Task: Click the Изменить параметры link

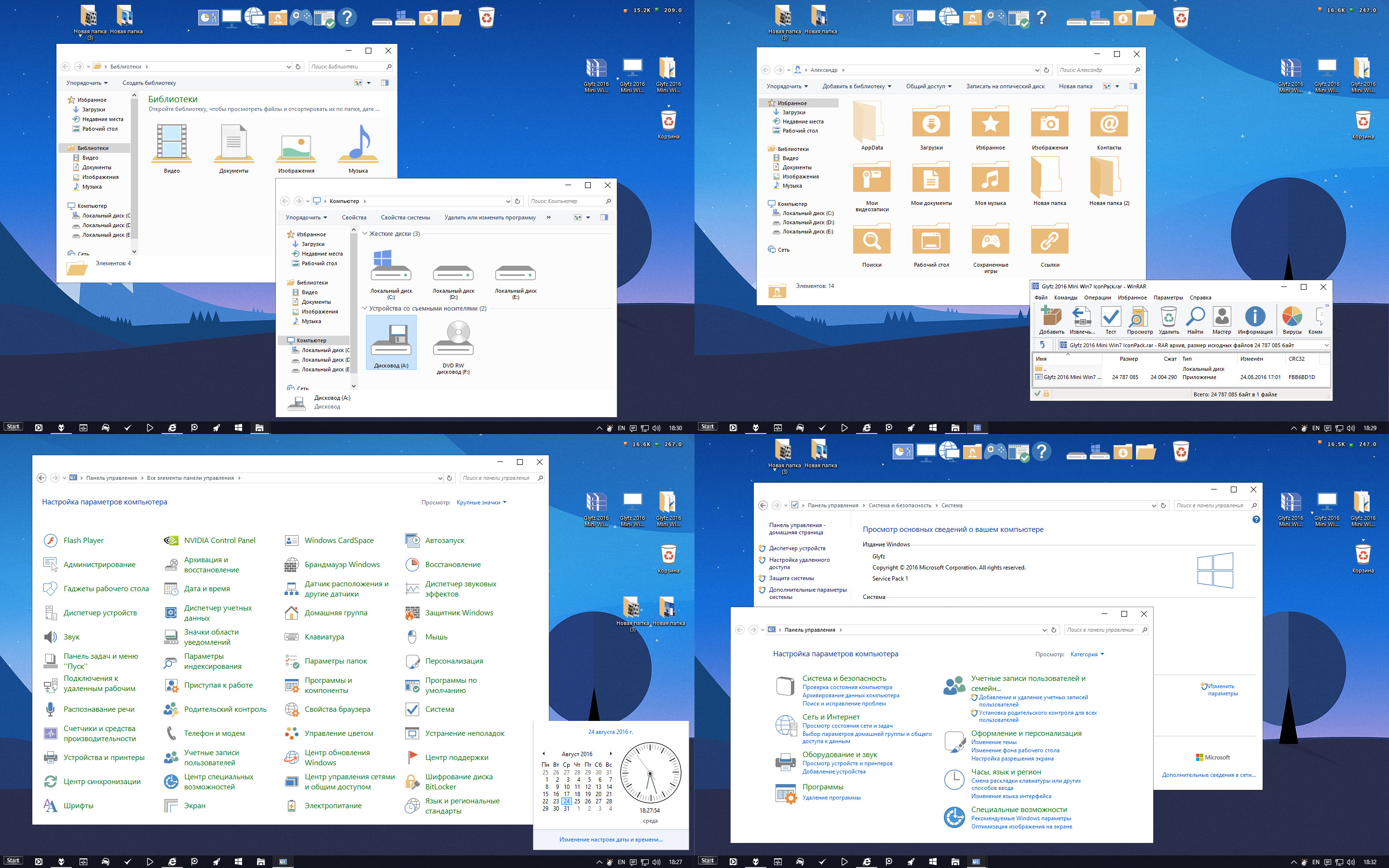Action: [1222, 690]
